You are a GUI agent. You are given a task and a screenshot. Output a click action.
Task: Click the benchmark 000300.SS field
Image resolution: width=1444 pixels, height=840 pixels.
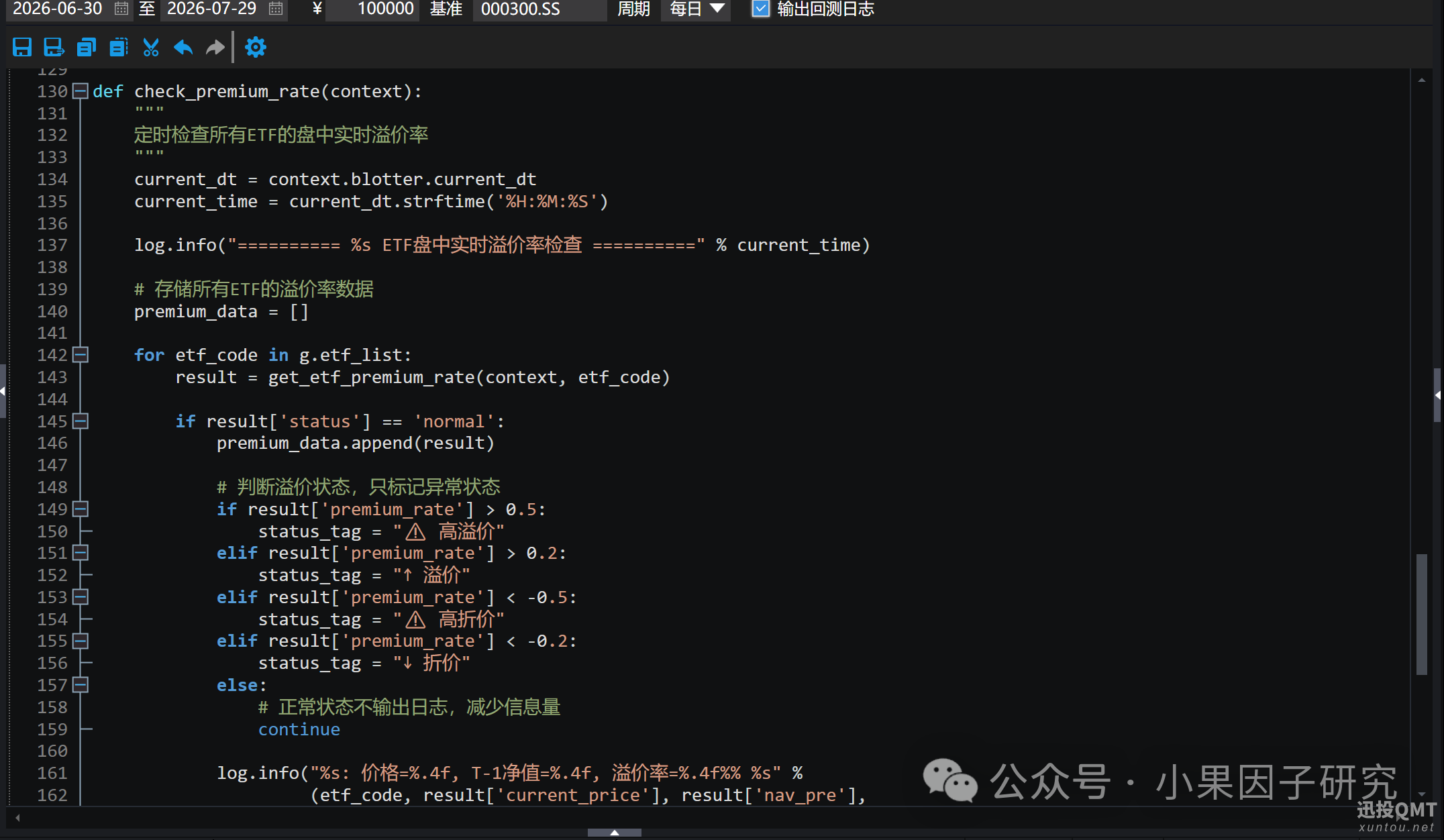coord(539,9)
